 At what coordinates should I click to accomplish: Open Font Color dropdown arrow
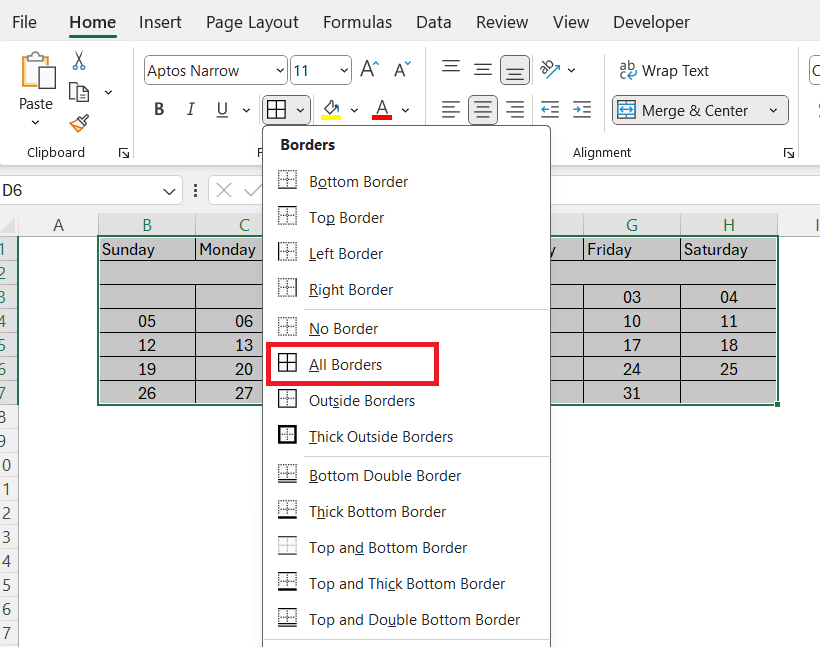(x=405, y=110)
